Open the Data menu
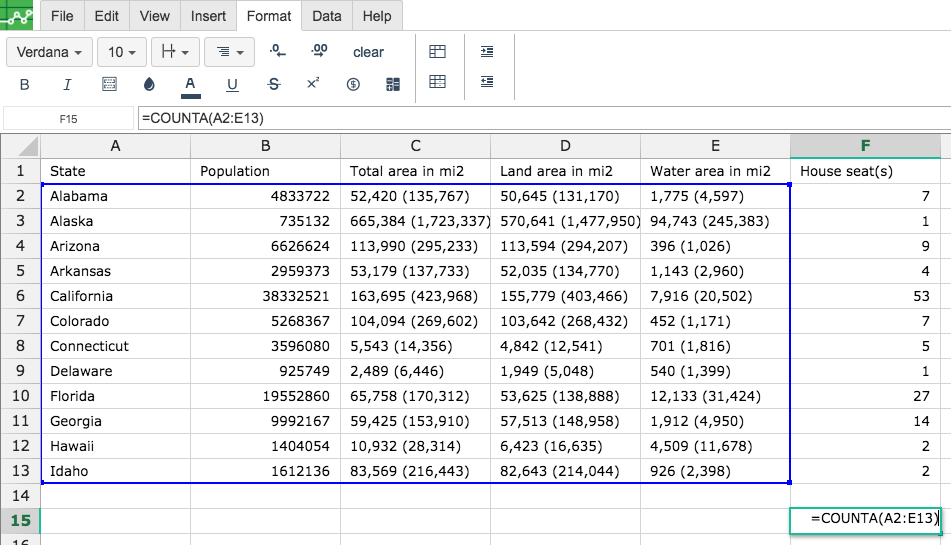 [326, 16]
